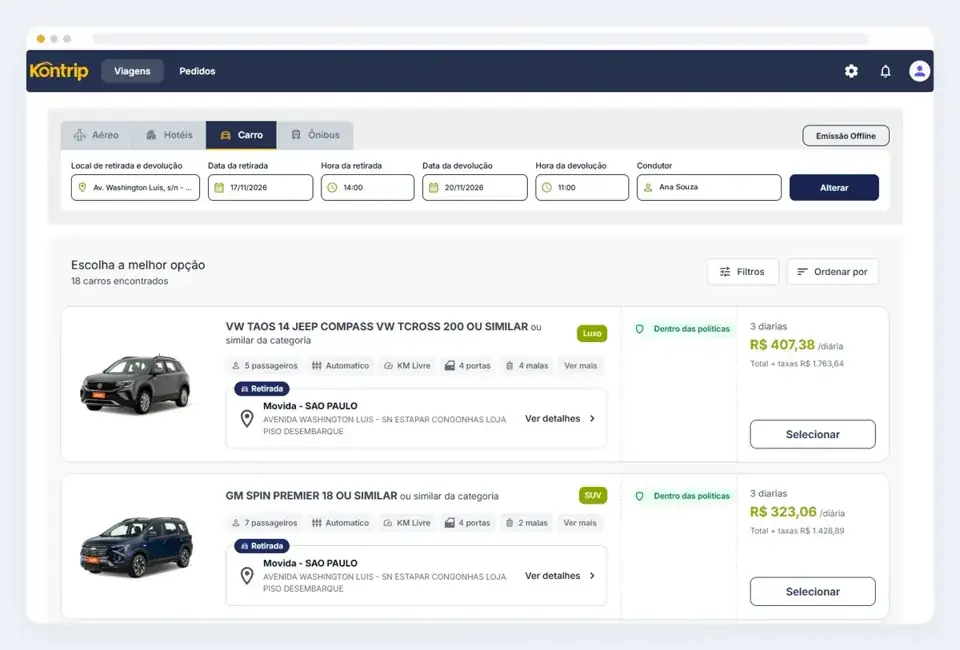Click calendar icon in Data da devolução
960x650 pixels.
[x=433, y=187]
